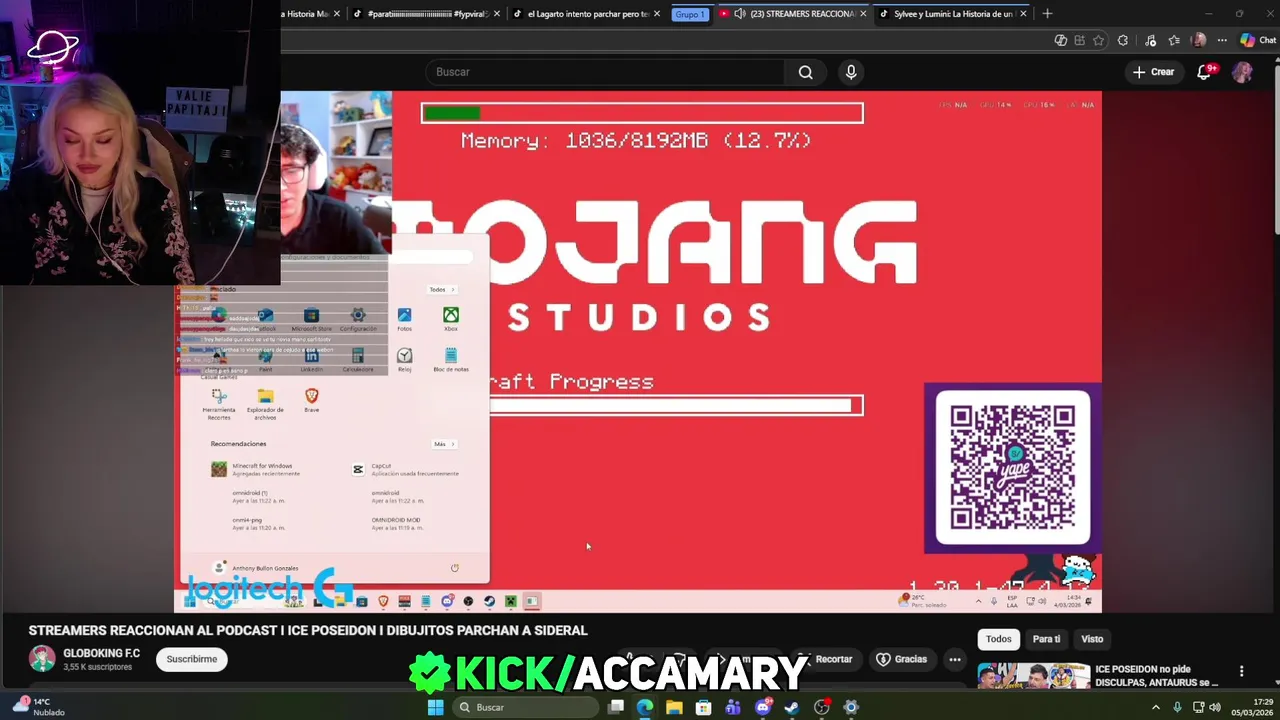The width and height of the screenshot is (1280, 720).
Task: Click the Crear button
Action: [1153, 72]
